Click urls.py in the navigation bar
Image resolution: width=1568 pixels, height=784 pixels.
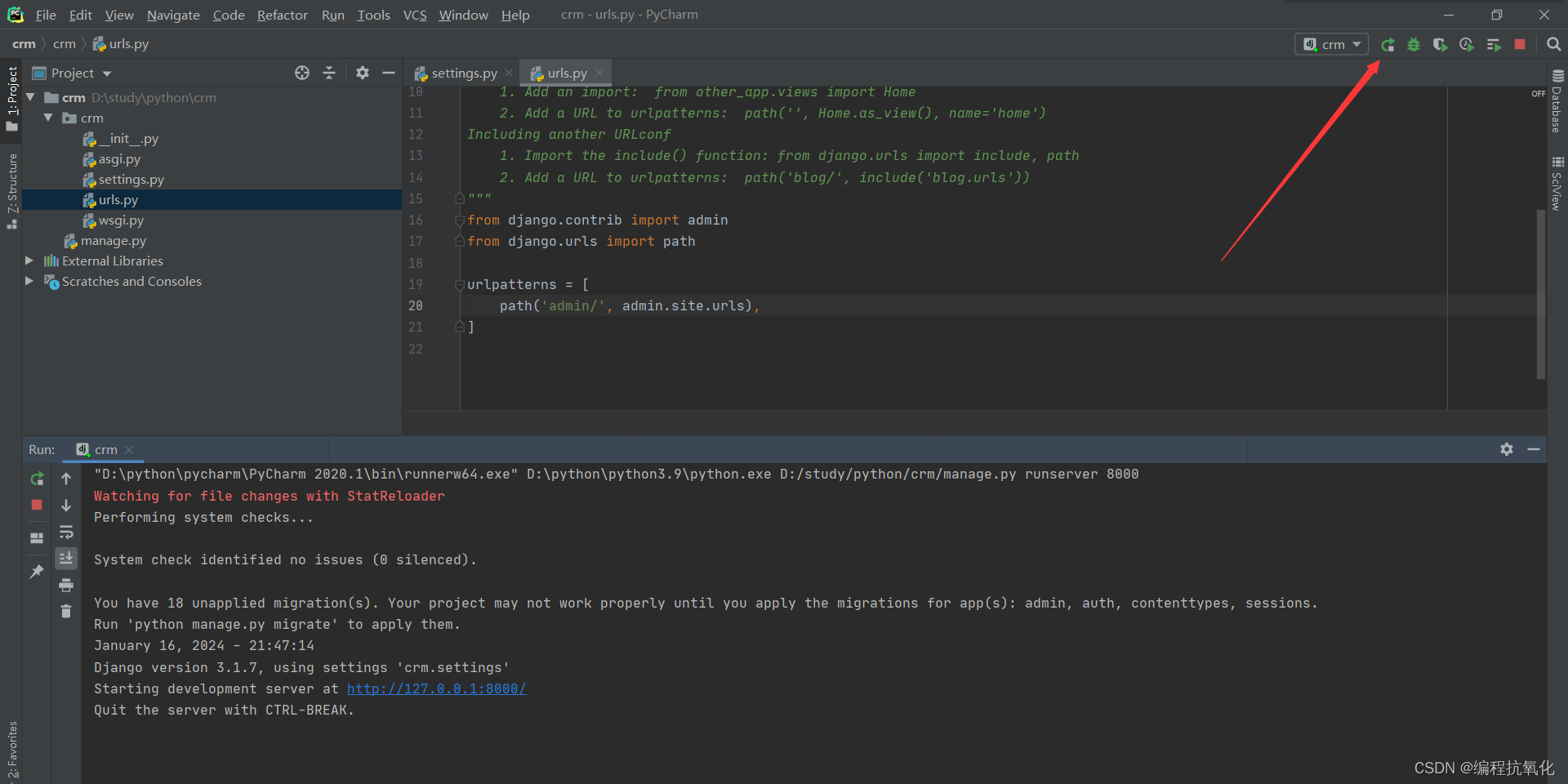click(x=121, y=44)
